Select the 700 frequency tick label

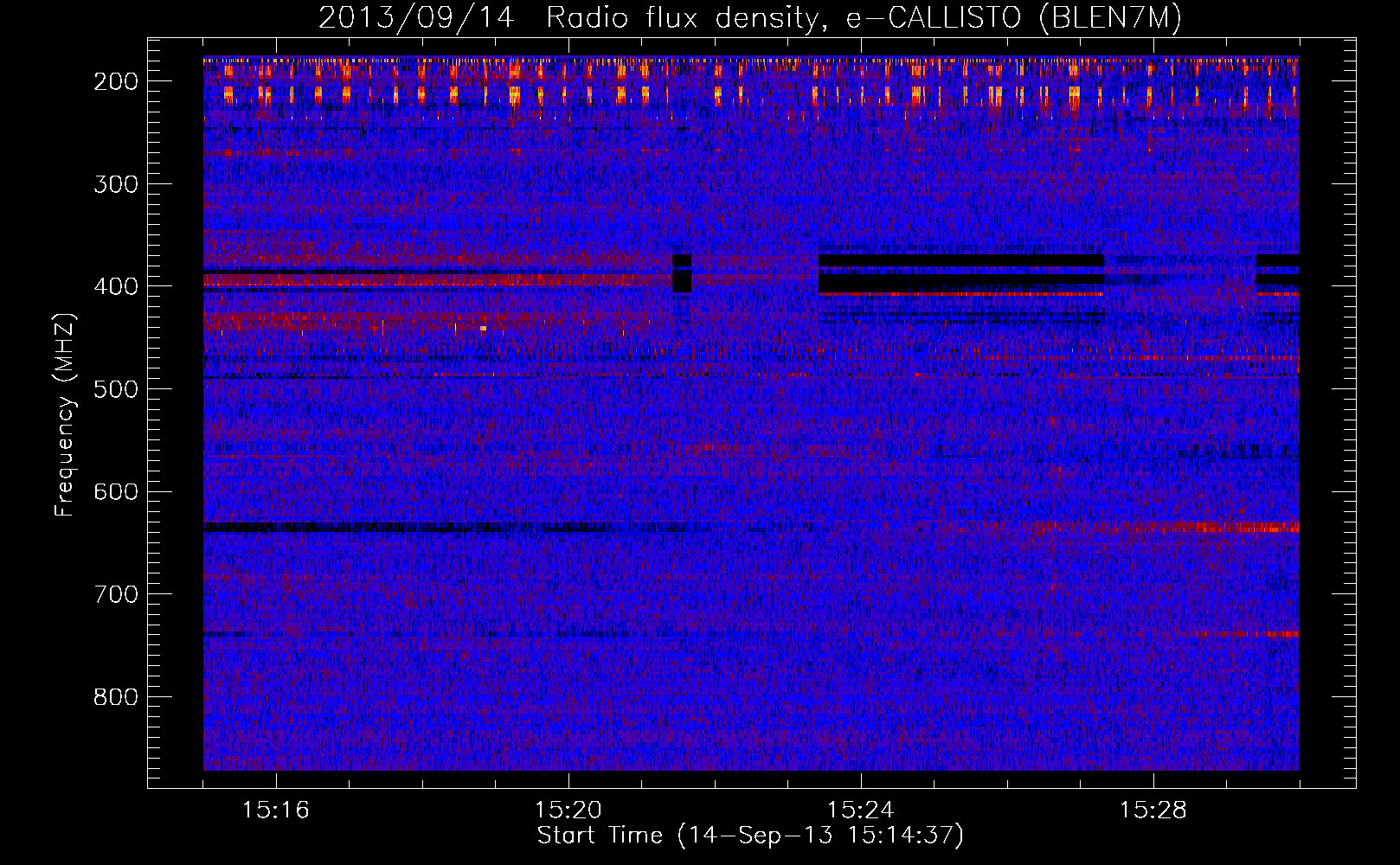pyautogui.click(x=115, y=594)
